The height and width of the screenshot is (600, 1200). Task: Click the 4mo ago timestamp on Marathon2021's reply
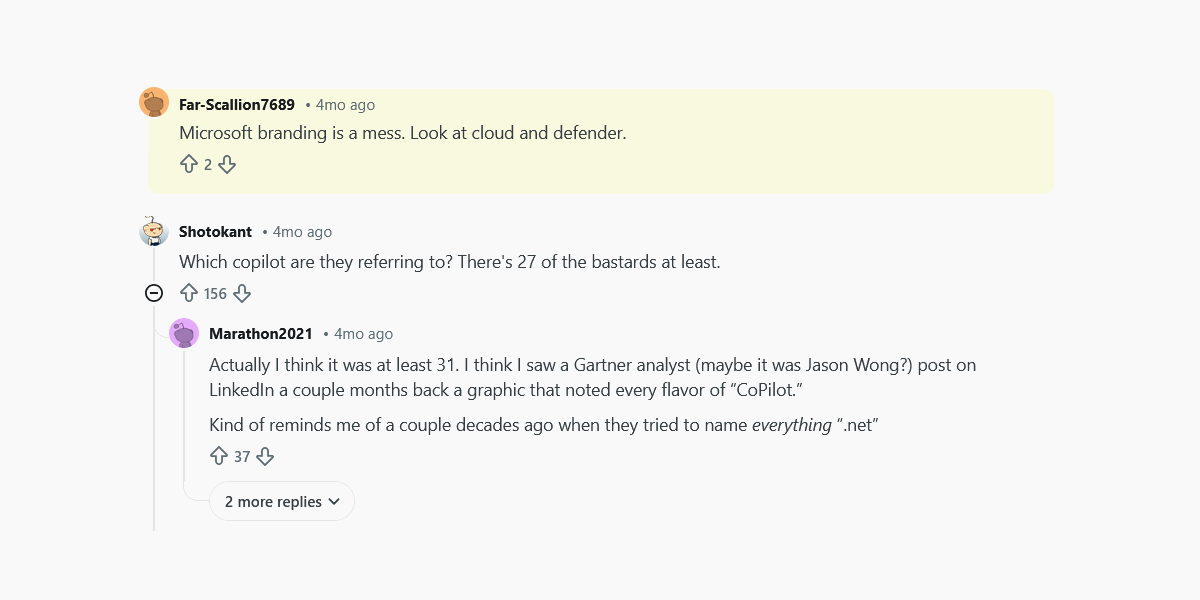click(364, 333)
